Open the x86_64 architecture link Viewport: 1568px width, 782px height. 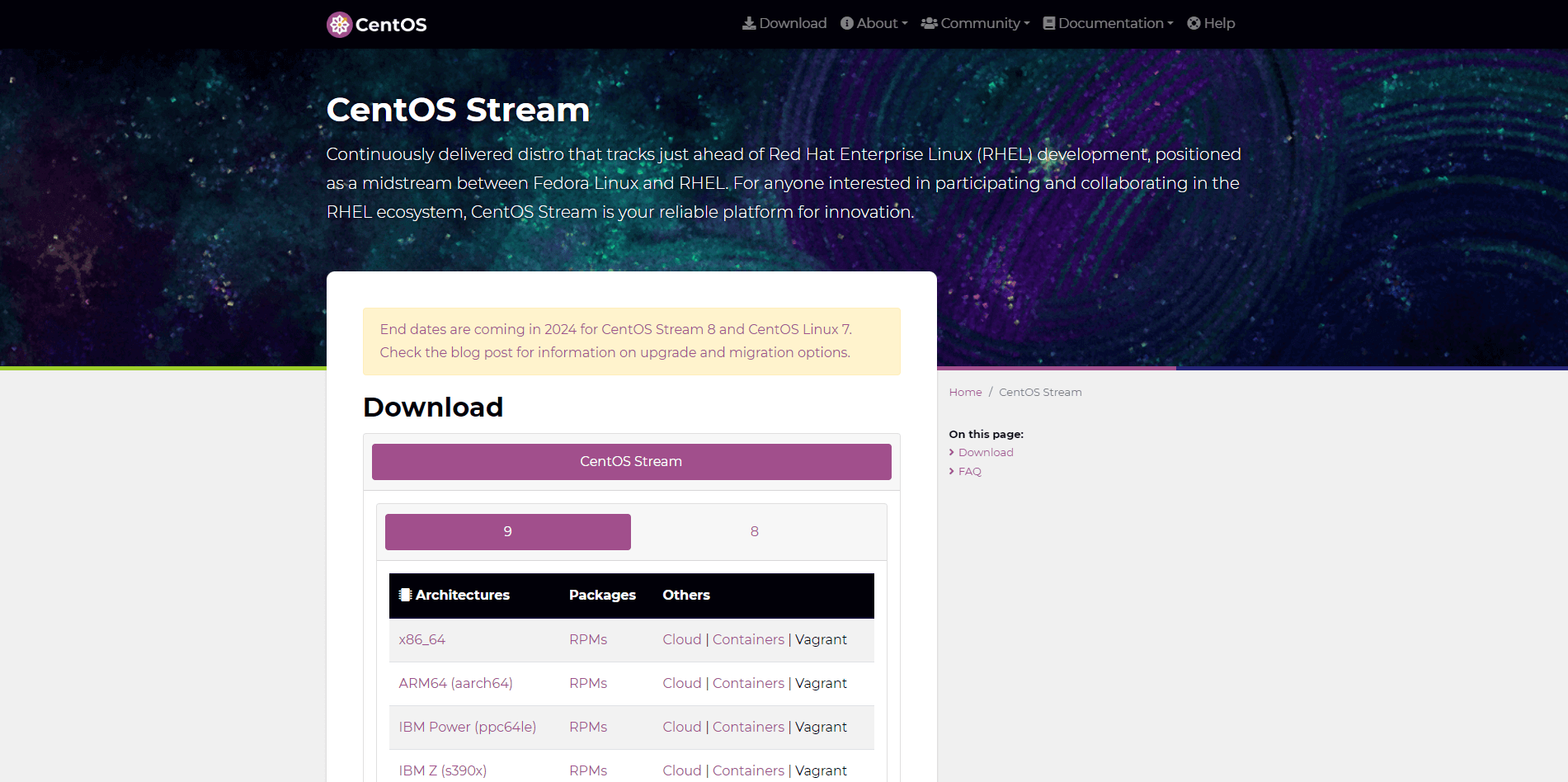pyautogui.click(x=422, y=639)
